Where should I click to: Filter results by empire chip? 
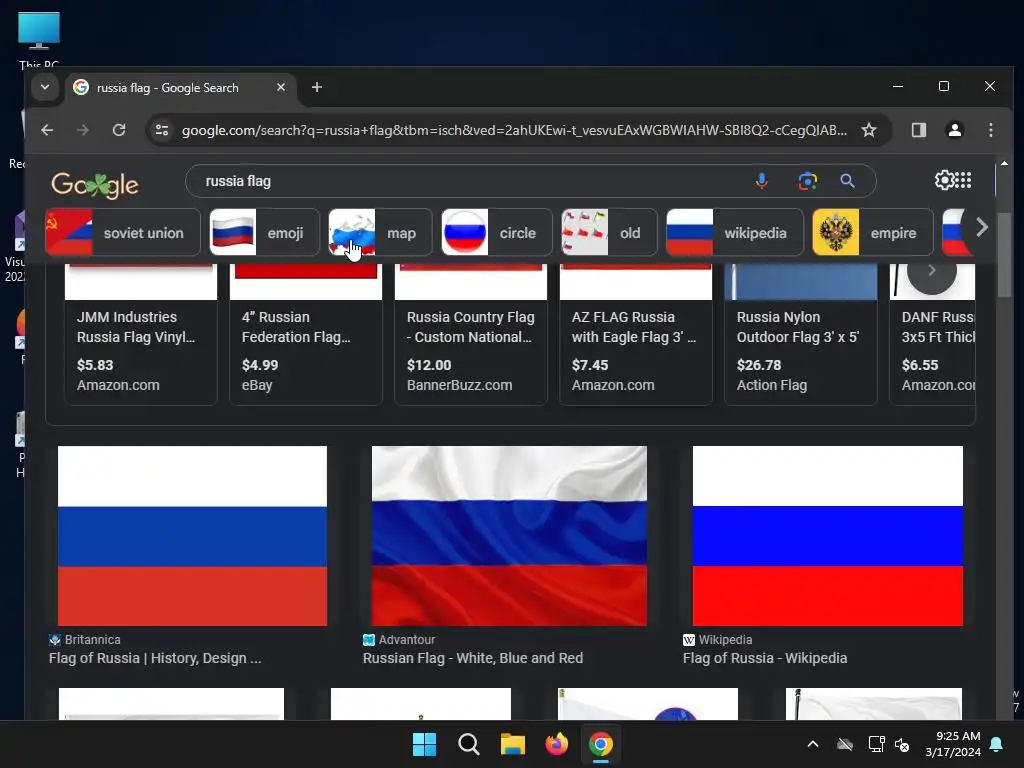[x=873, y=232]
